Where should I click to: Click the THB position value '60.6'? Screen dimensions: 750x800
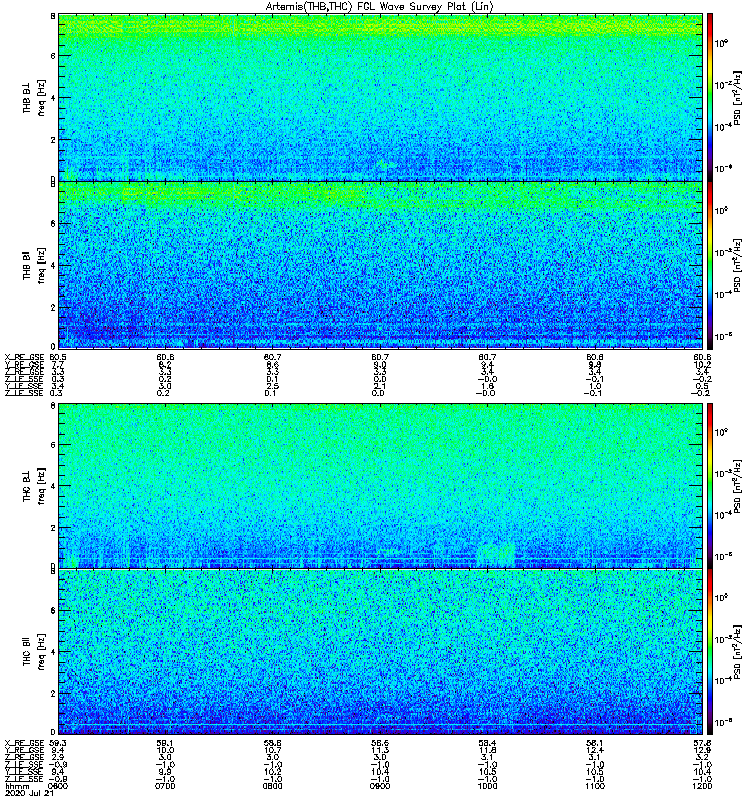coord(165,357)
